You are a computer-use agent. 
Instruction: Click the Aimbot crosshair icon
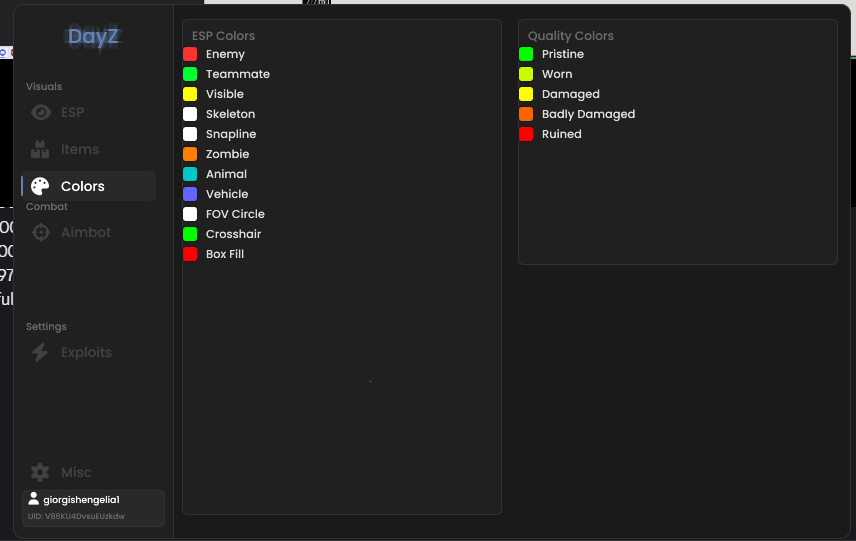coord(41,233)
